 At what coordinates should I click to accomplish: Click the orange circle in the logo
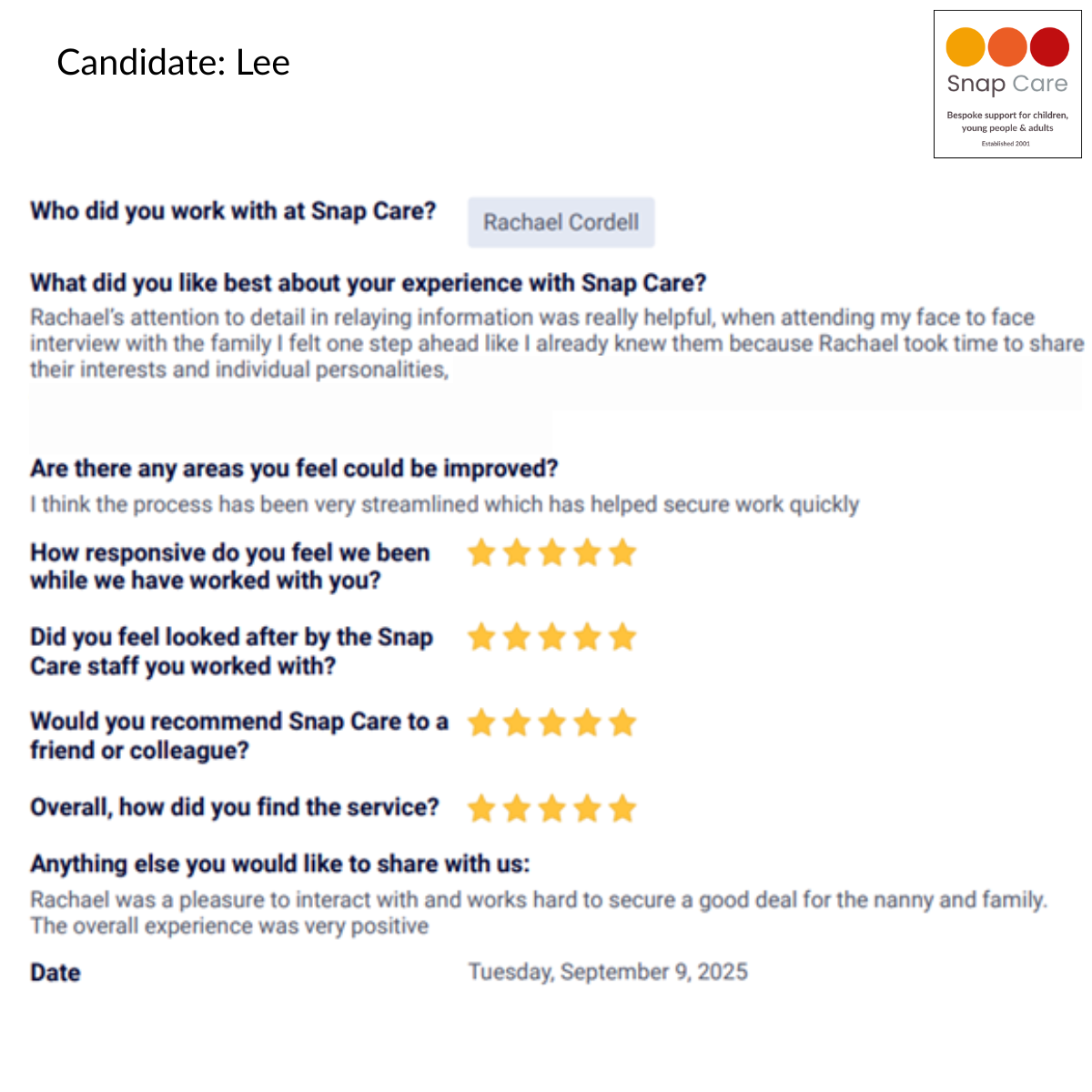(1007, 47)
